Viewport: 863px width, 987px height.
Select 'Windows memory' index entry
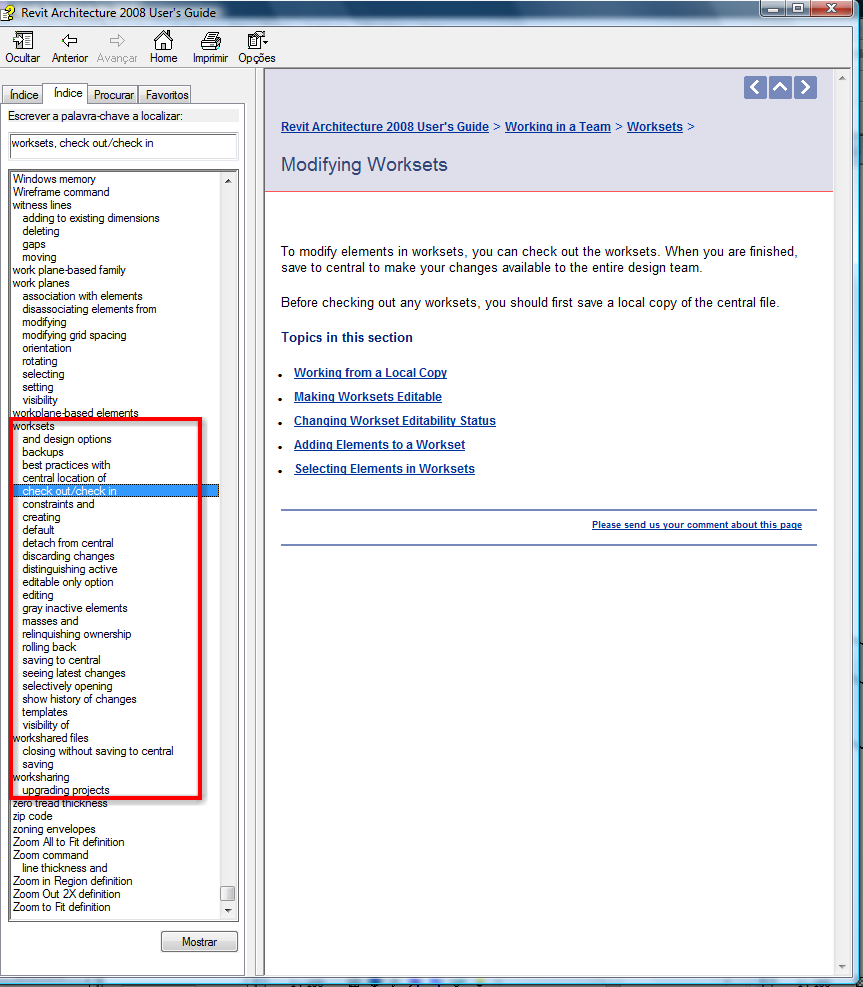click(54, 179)
